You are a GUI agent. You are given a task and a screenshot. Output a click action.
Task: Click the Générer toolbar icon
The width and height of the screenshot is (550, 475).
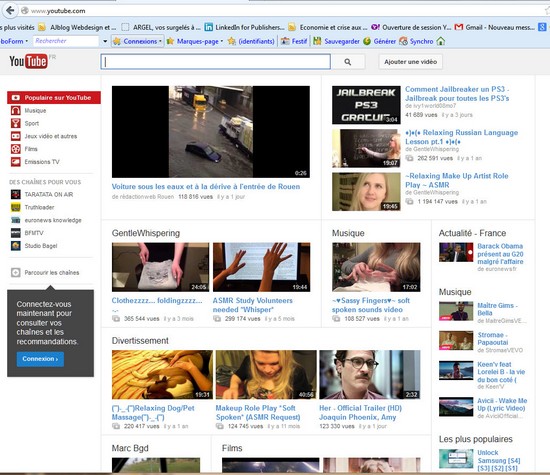(x=367, y=41)
